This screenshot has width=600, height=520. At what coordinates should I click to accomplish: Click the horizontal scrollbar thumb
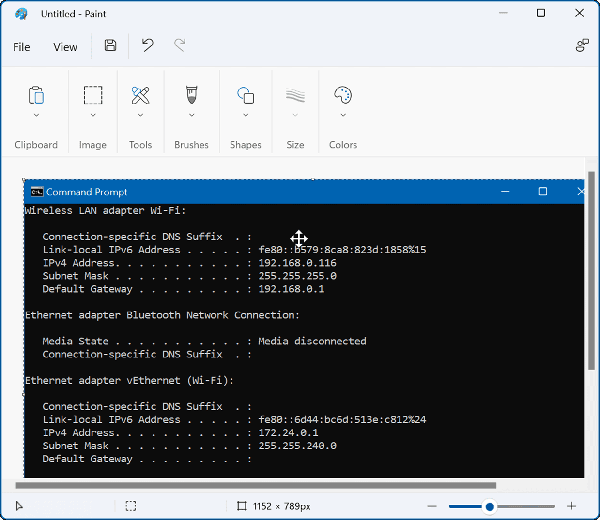coord(256,485)
